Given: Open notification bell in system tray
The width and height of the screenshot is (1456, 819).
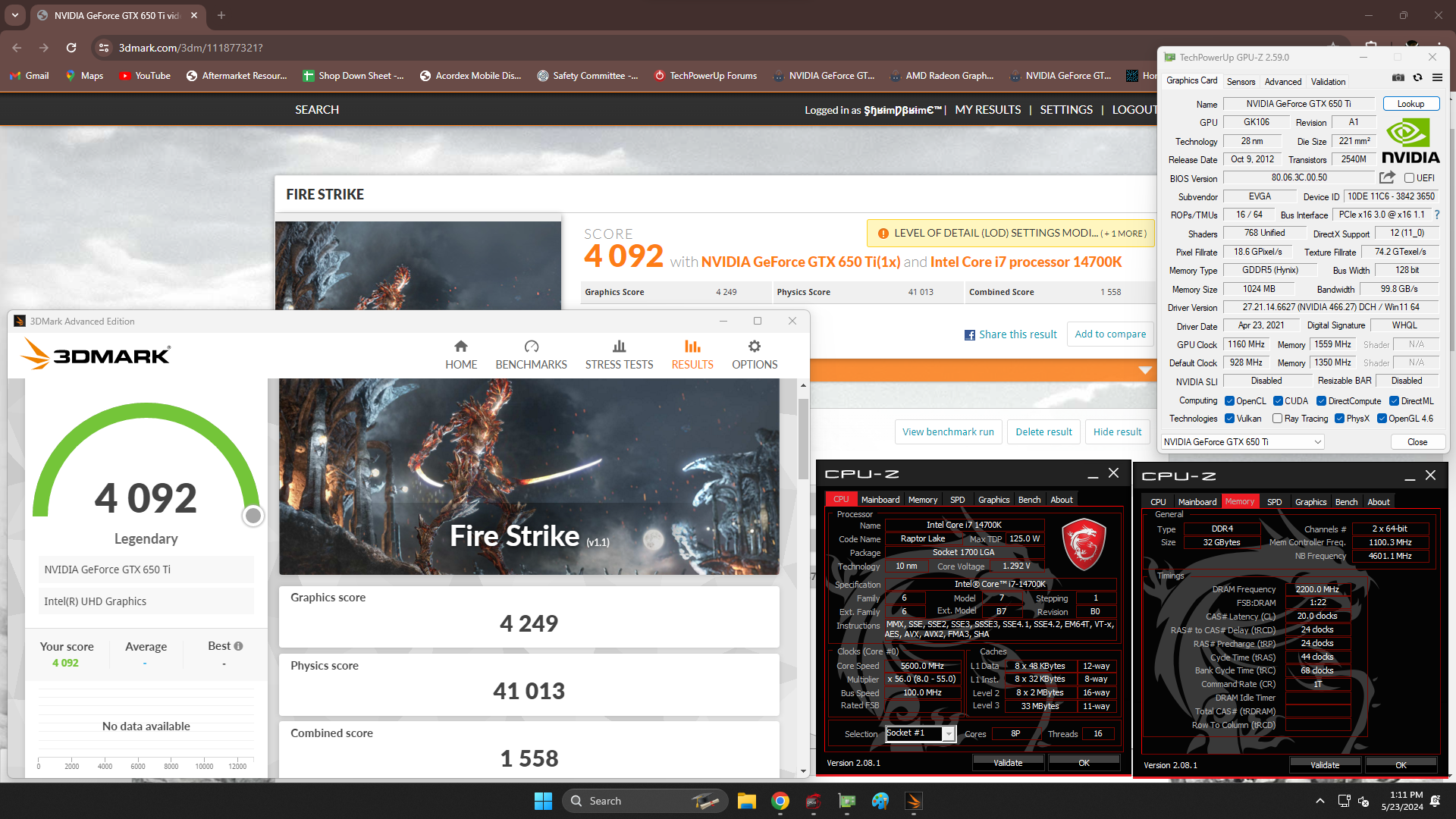Looking at the screenshot, I should (1436, 801).
